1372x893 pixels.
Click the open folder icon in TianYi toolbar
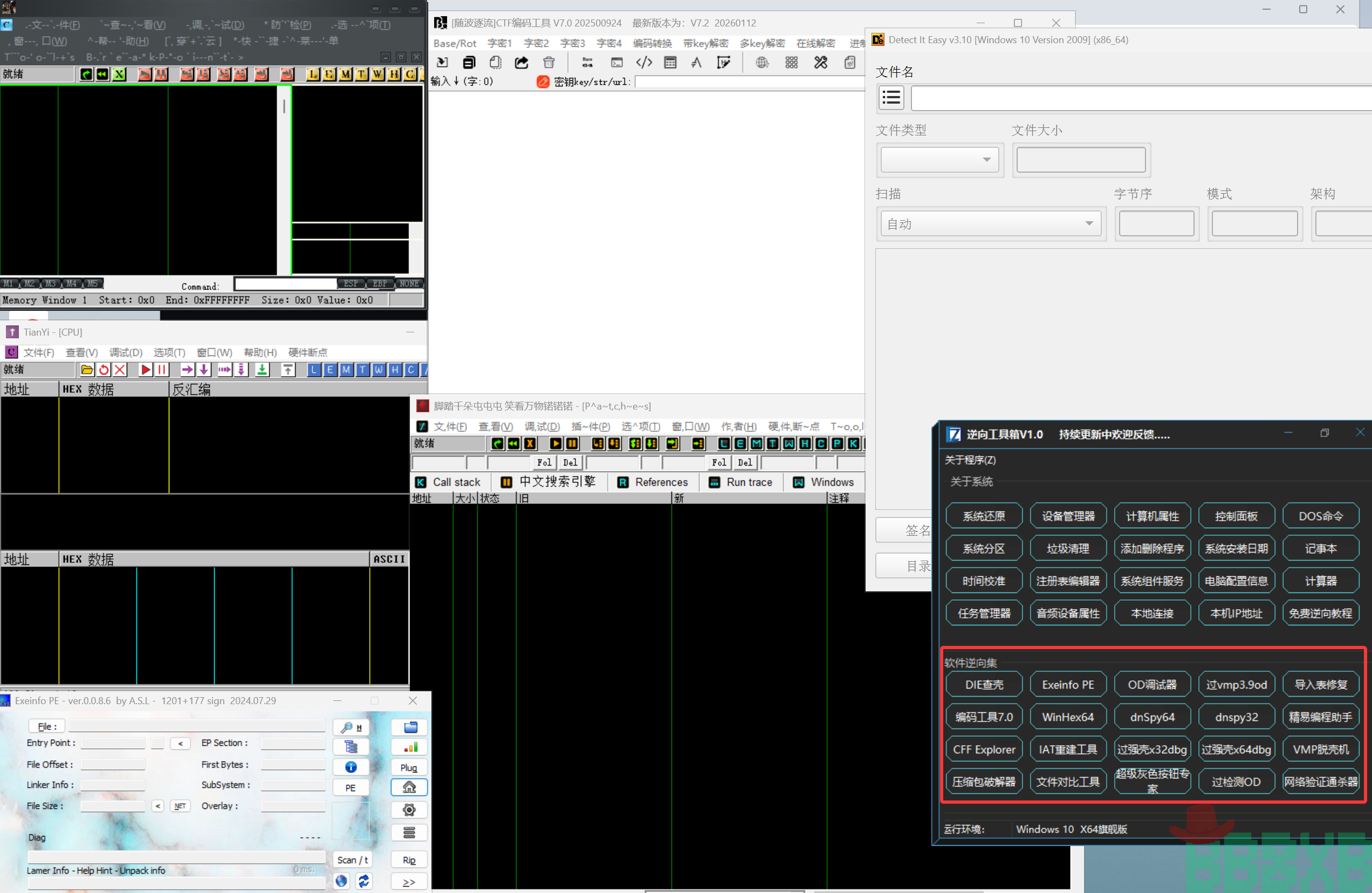pyautogui.click(x=86, y=370)
